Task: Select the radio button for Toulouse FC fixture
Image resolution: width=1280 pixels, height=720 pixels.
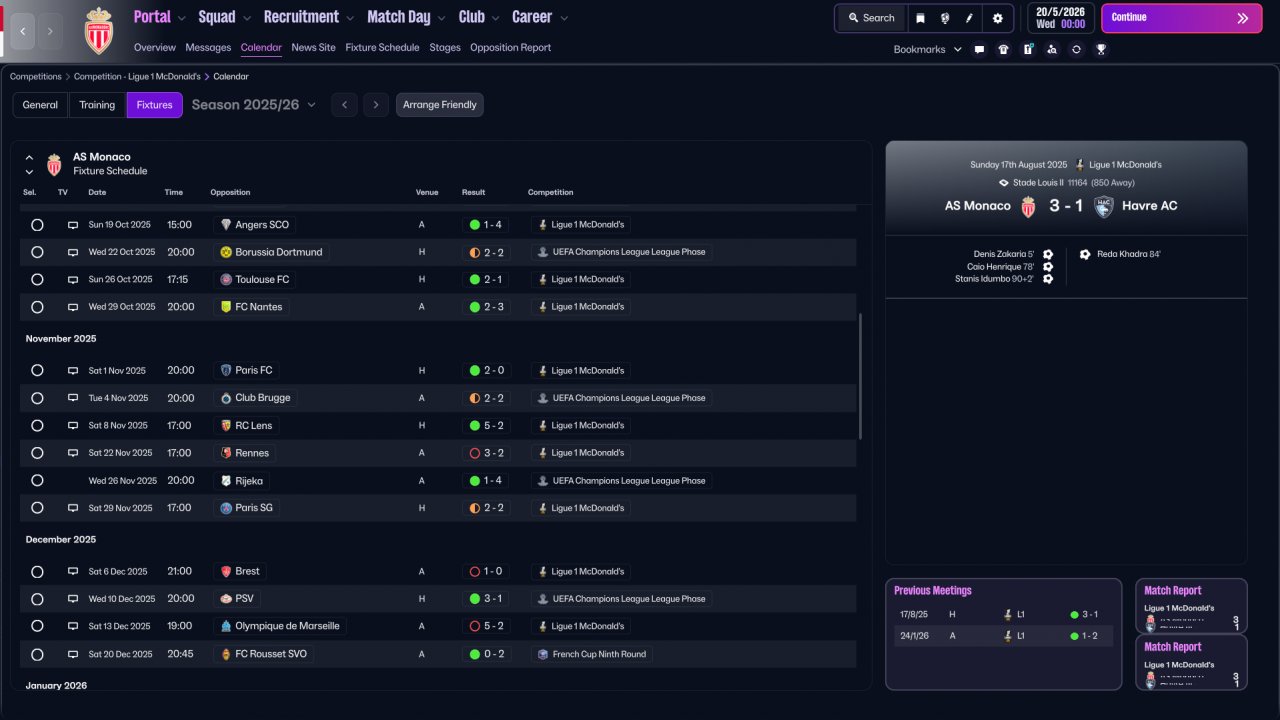Action: pyautogui.click(x=37, y=280)
